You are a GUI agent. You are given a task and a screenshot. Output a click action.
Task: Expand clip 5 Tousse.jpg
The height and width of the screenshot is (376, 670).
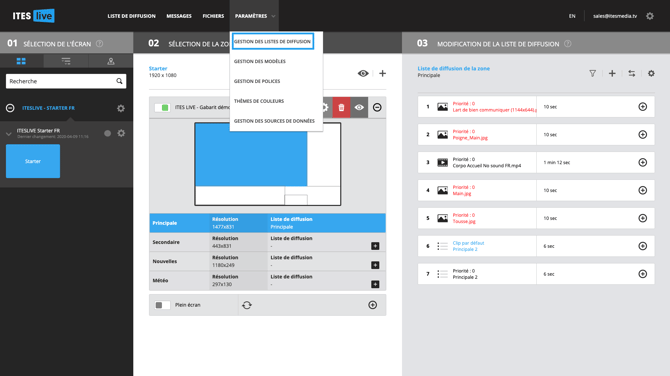[643, 218]
